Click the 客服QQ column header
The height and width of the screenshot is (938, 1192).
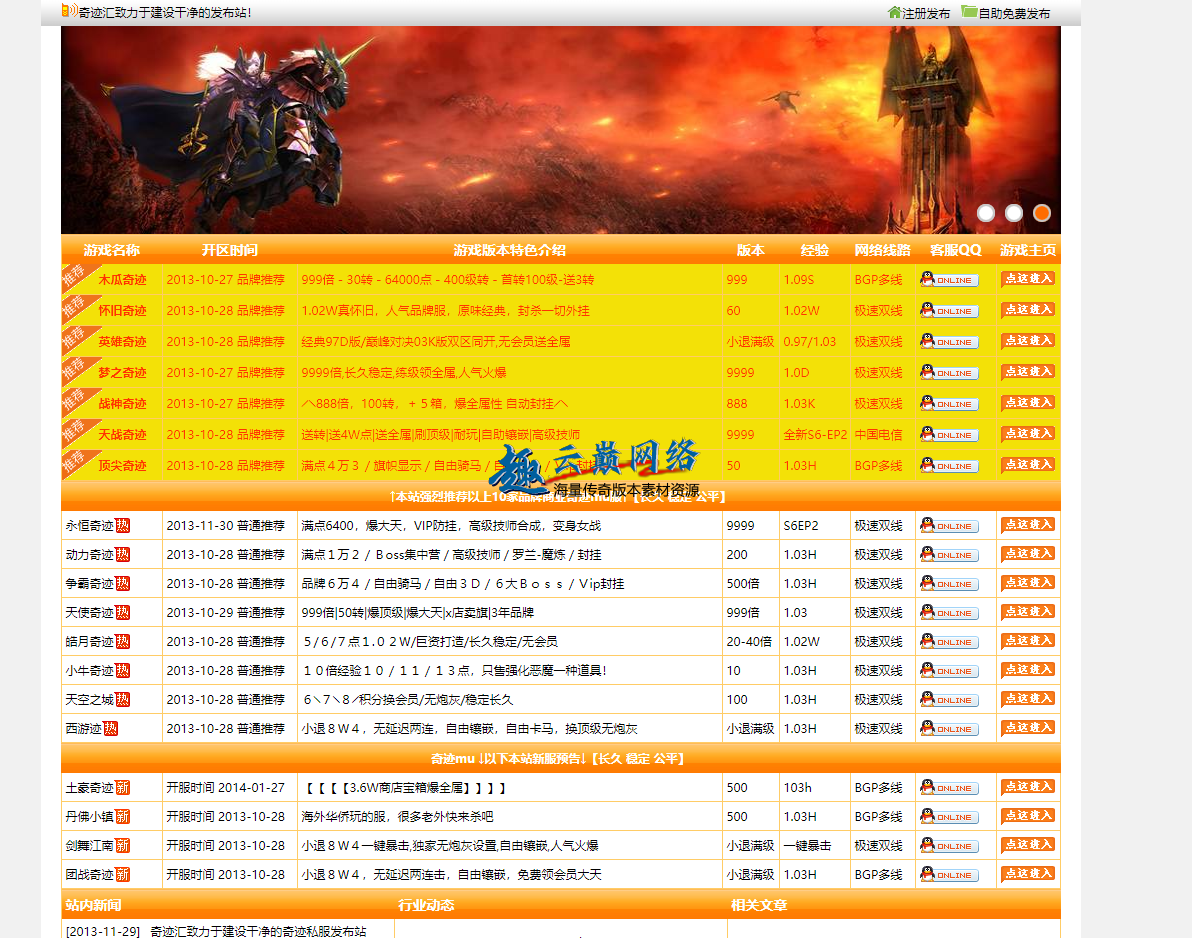point(956,250)
